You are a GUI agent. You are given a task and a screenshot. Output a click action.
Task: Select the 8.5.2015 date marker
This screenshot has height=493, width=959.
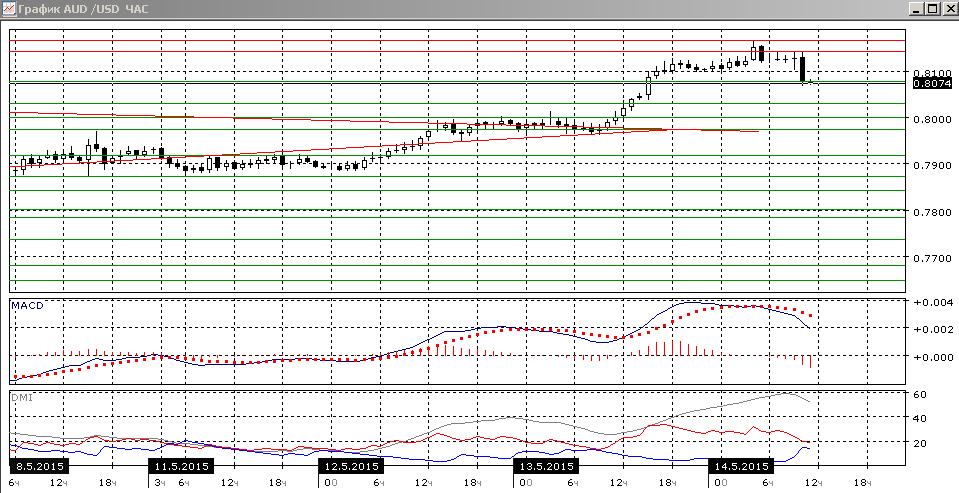pos(40,466)
